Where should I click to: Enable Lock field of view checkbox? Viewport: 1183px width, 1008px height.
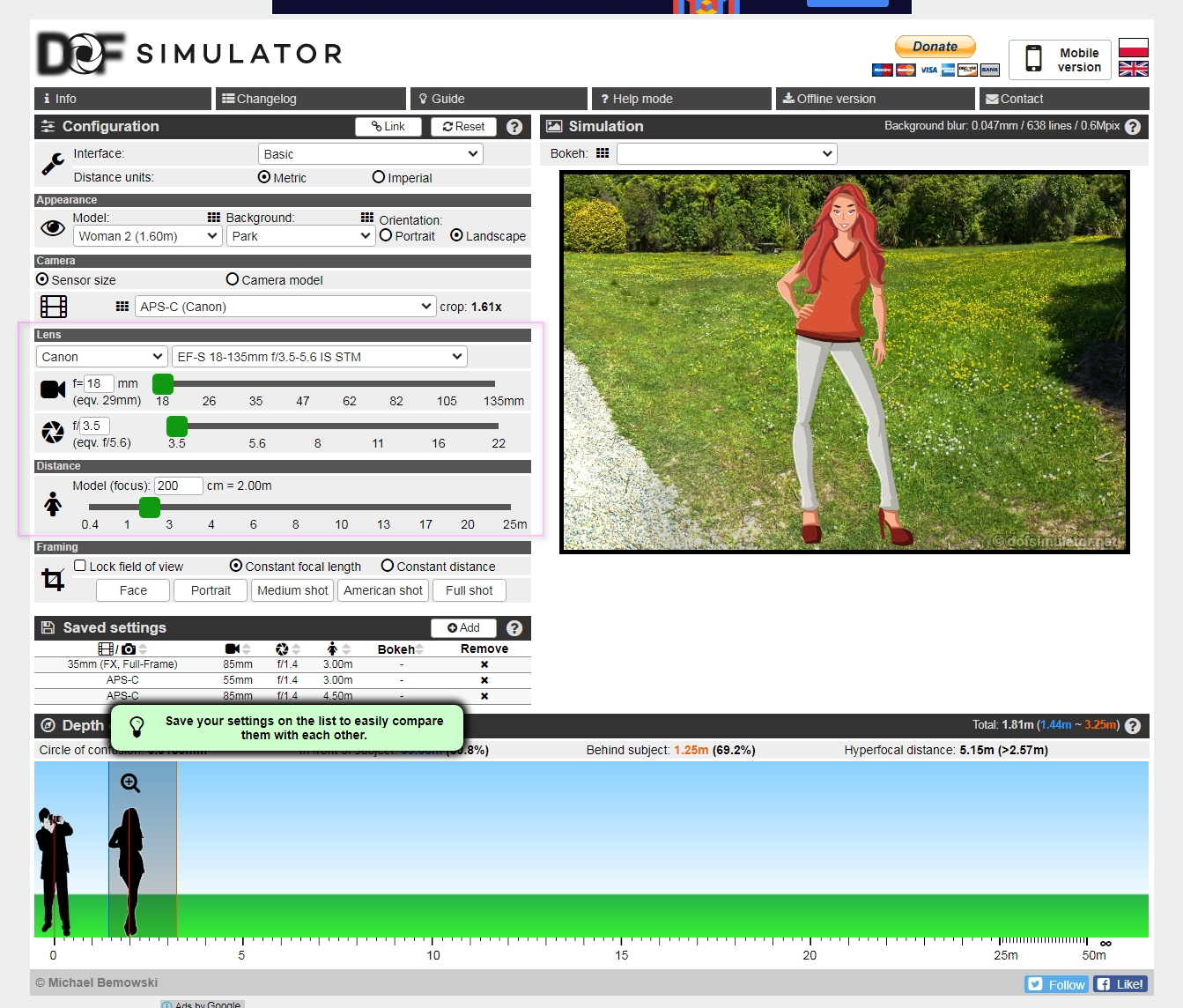(x=80, y=566)
